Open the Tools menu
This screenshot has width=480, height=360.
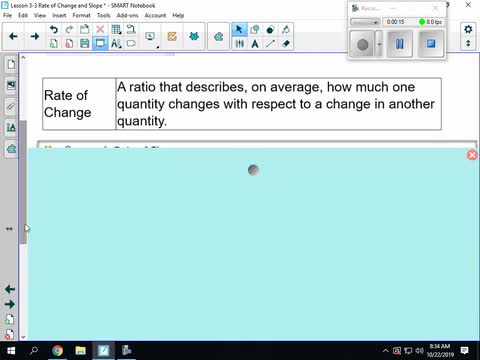tap(103, 15)
